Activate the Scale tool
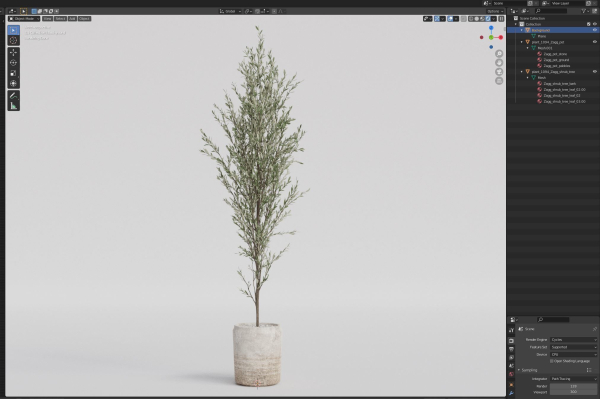Screen dimensions: 600x399 click(x=13, y=73)
